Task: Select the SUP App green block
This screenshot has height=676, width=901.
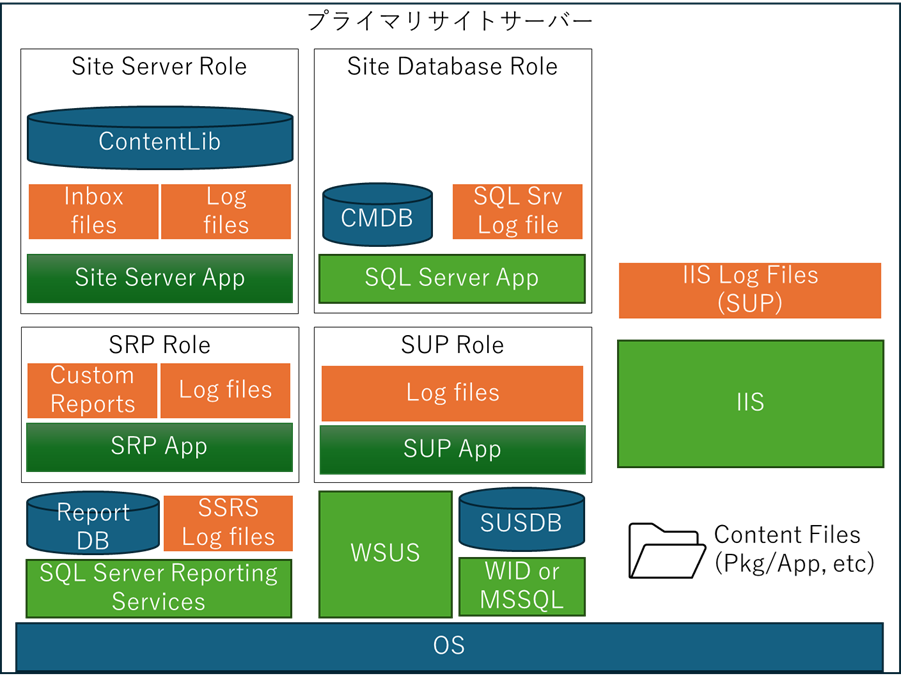Action: 453,450
